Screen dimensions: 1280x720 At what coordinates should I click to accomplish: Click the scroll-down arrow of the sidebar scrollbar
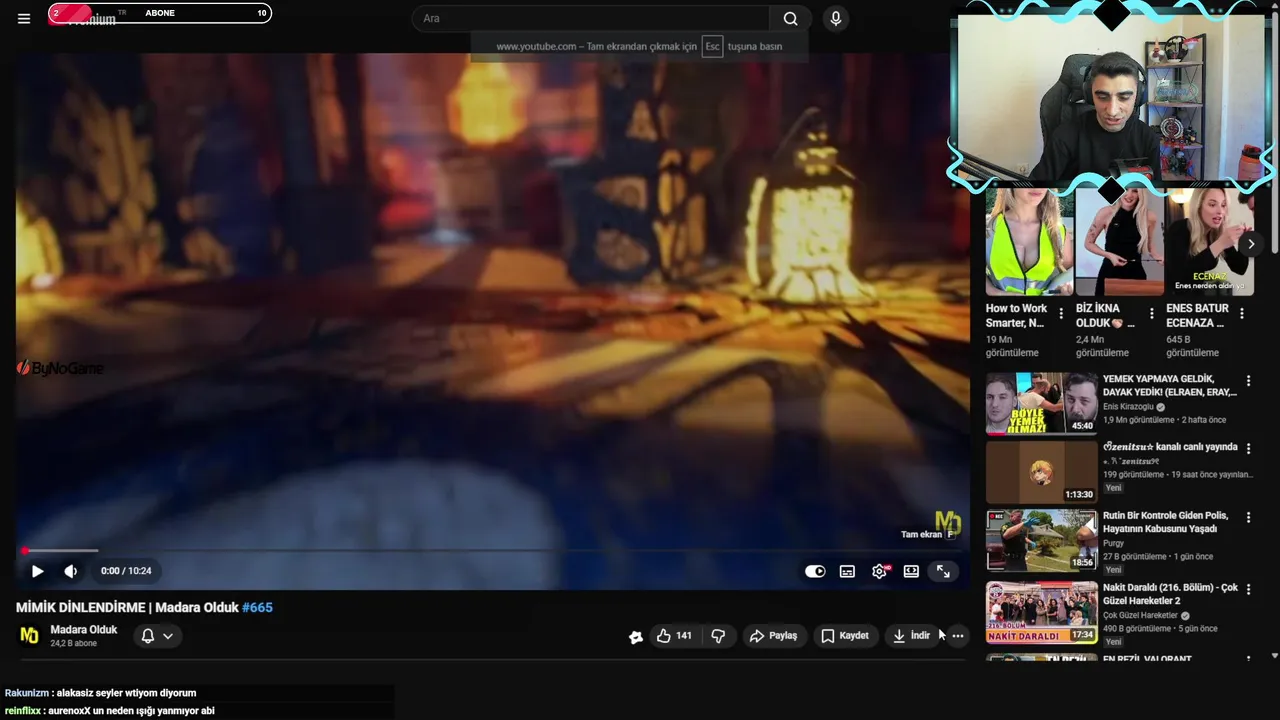tap(1274, 656)
